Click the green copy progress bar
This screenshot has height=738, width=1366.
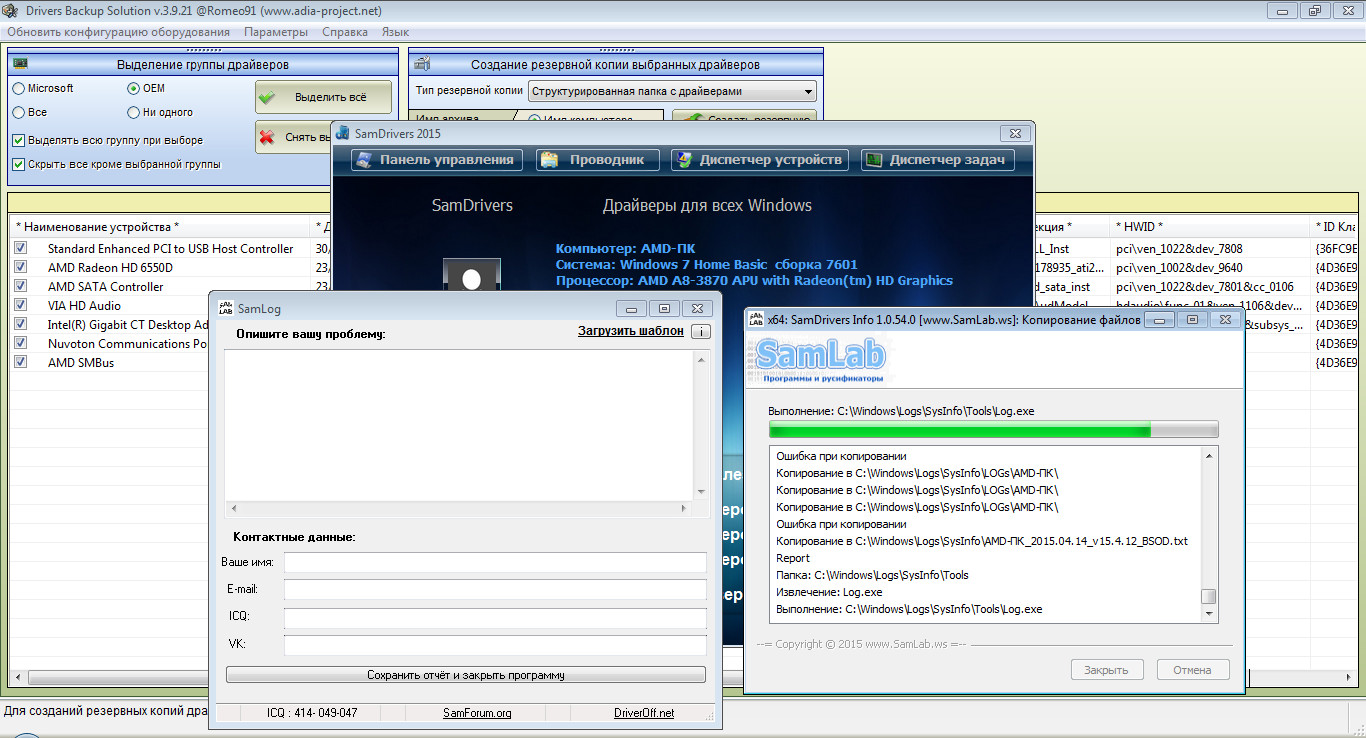pyautogui.click(x=993, y=430)
